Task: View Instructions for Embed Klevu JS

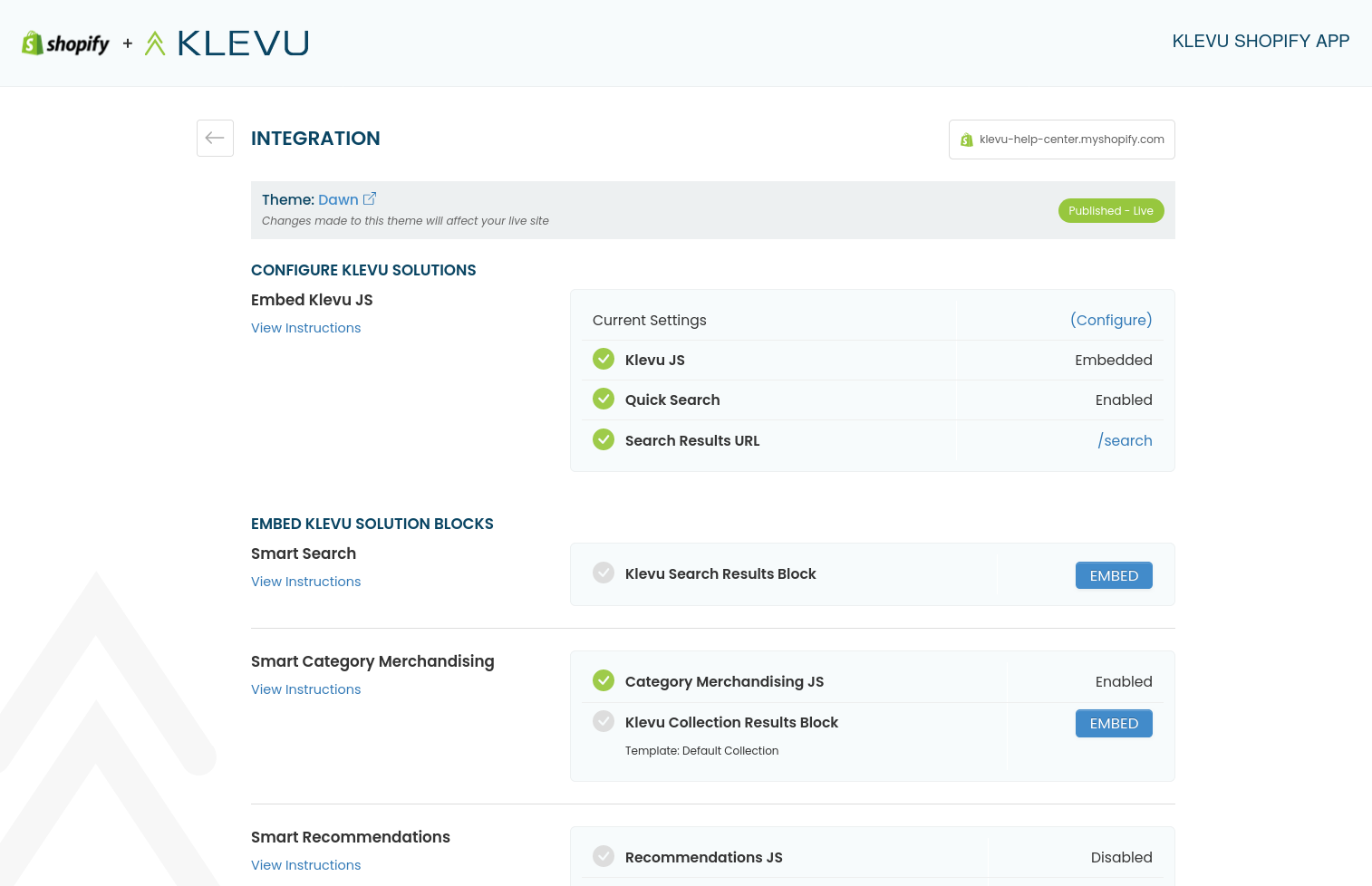Action: click(x=305, y=328)
